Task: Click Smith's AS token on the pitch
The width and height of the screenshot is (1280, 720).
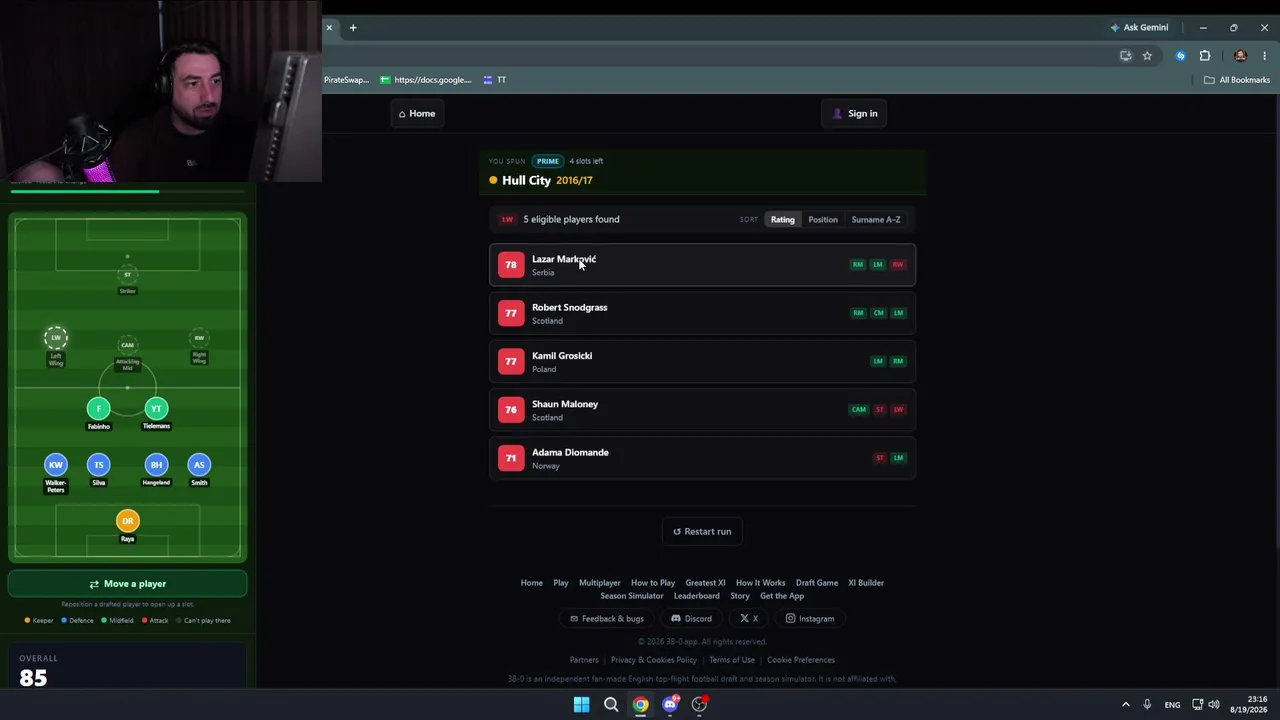Action: [199, 464]
